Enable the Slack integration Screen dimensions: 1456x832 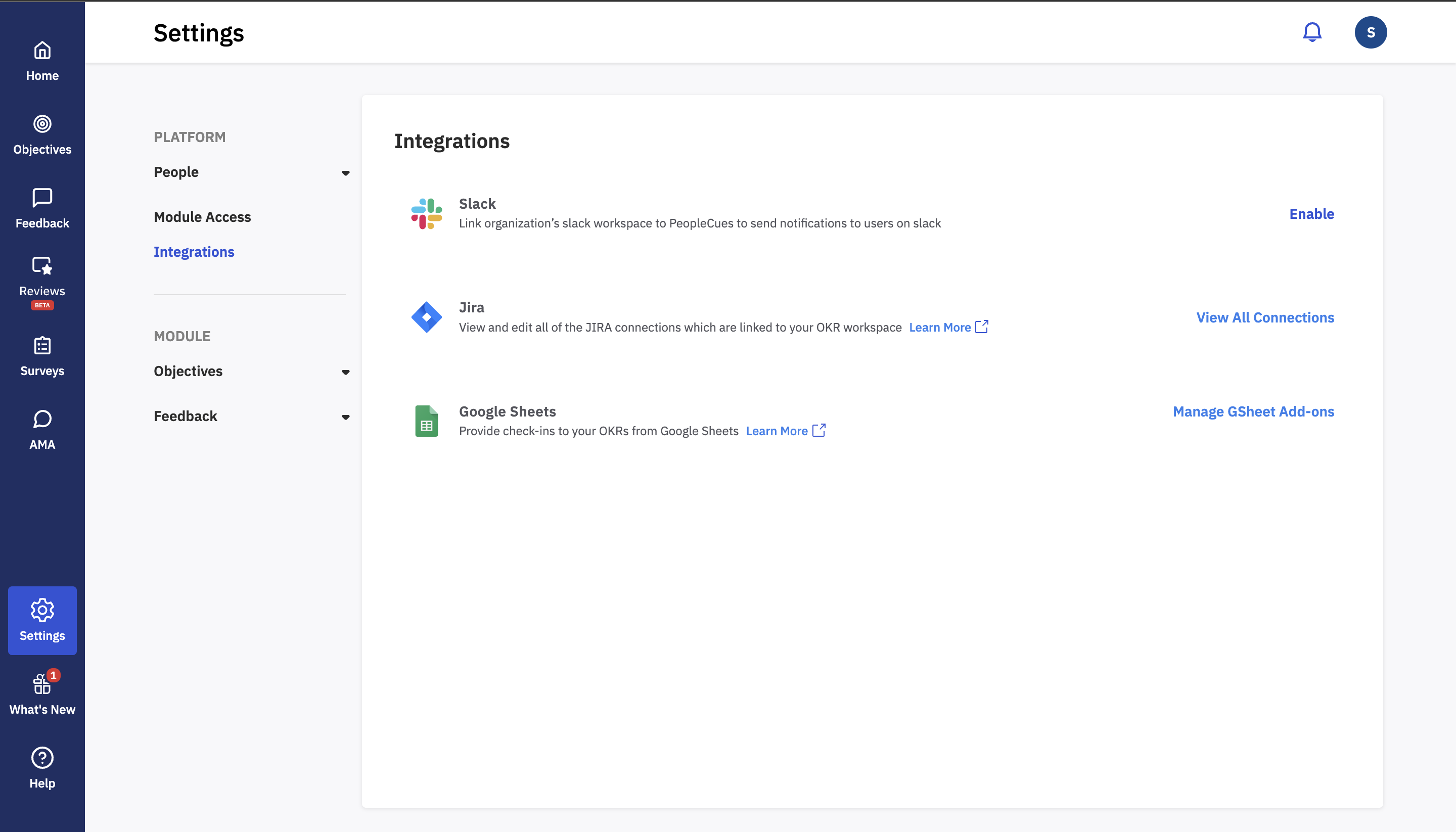pyautogui.click(x=1311, y=214)
